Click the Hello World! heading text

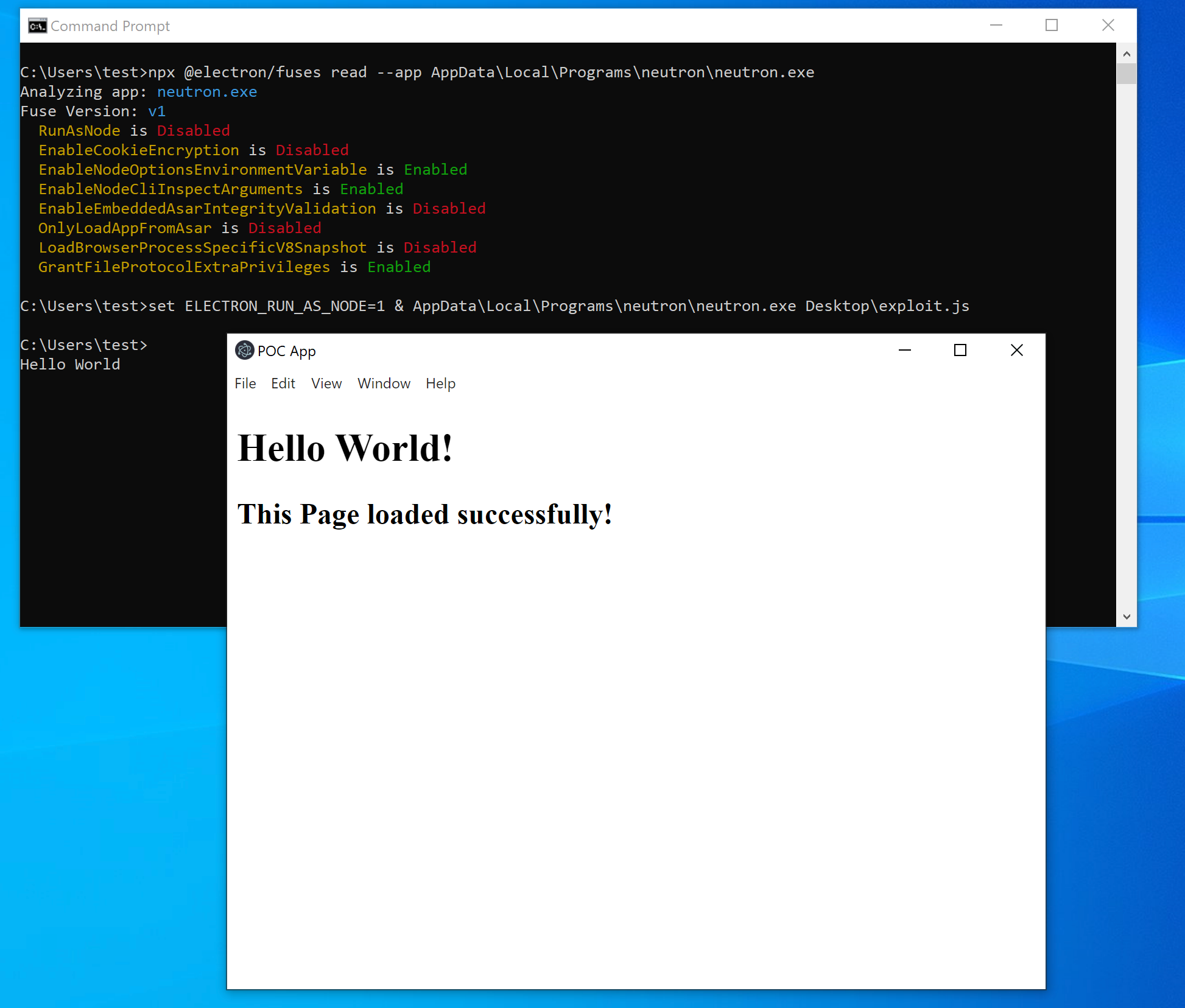[345, 449]
